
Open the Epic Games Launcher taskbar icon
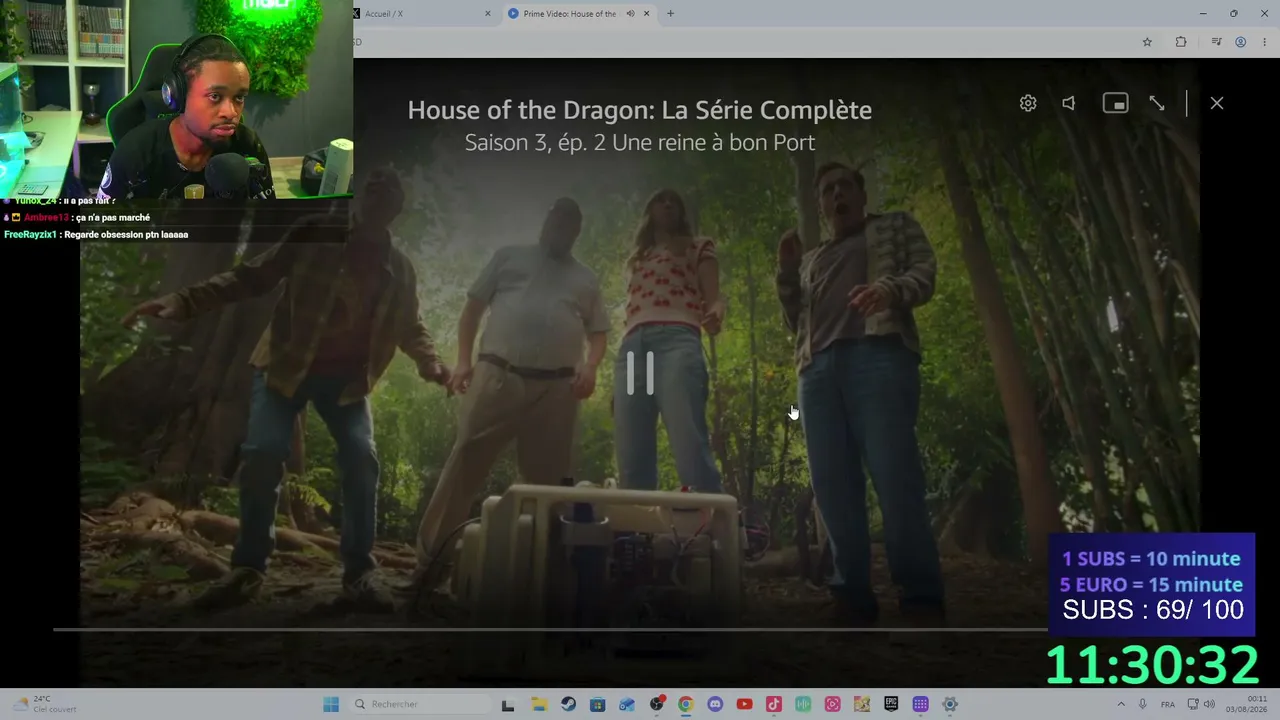point(891,704)
